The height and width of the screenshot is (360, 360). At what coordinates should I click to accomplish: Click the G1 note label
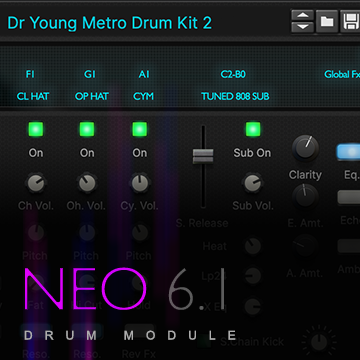point(90,74)
